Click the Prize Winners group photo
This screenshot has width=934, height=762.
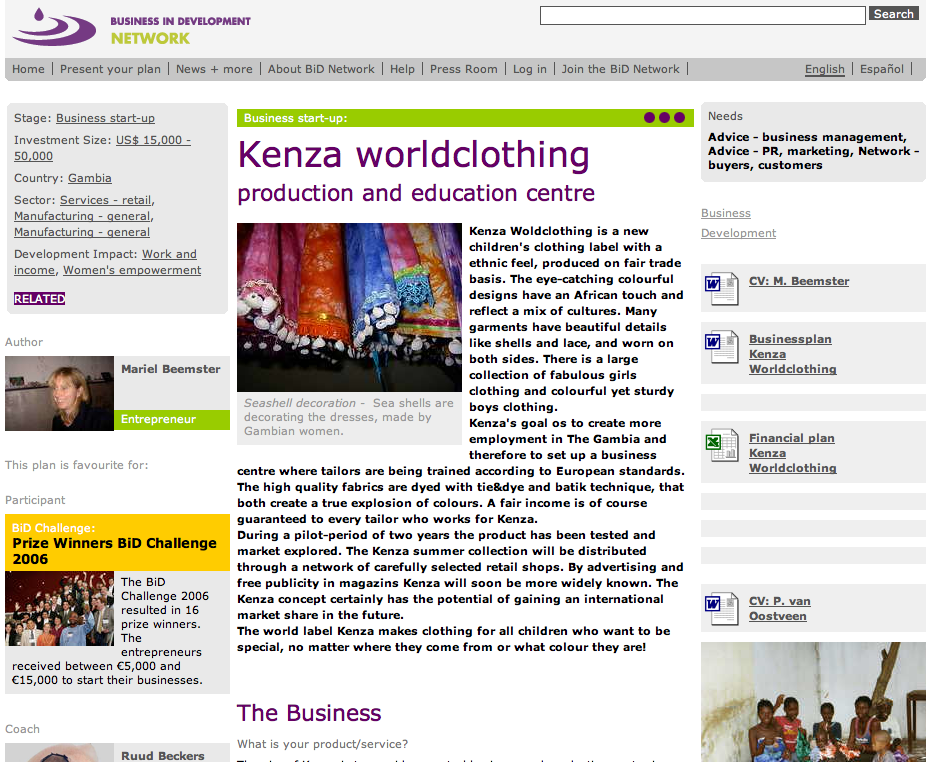point(59,609)
